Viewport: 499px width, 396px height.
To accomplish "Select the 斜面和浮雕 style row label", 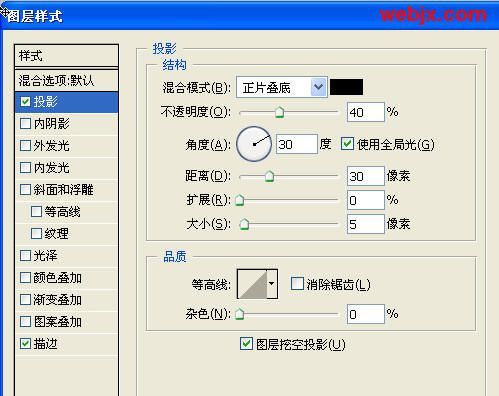I will tap(63, 190).
